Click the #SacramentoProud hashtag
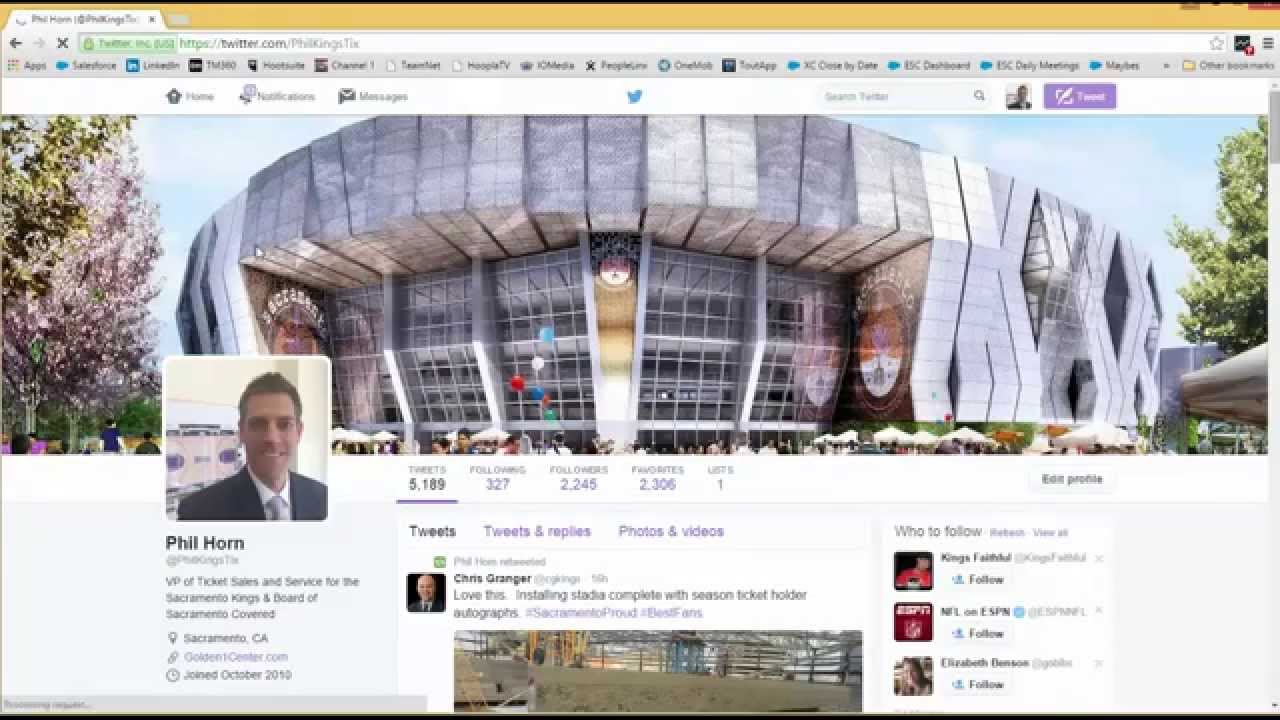Viewport: 1280px width, 720px height. click(x=580, y=612)
